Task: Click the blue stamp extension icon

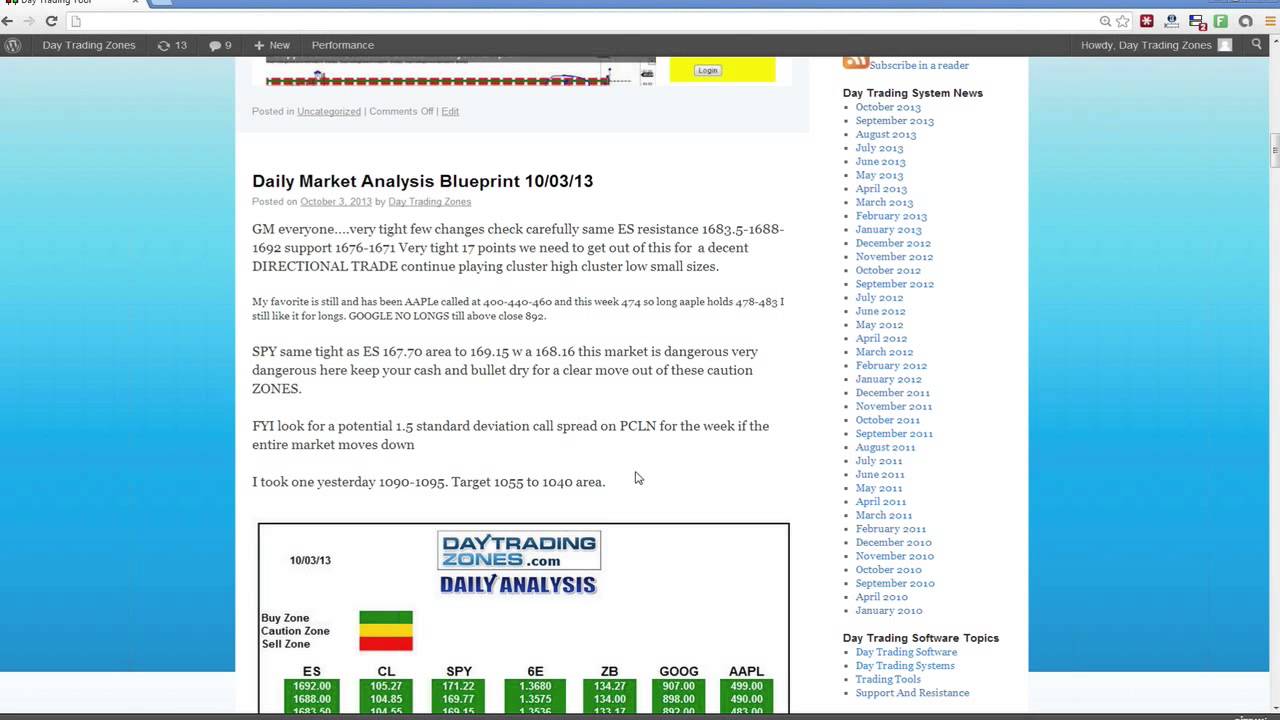Action: point(1172,21)
